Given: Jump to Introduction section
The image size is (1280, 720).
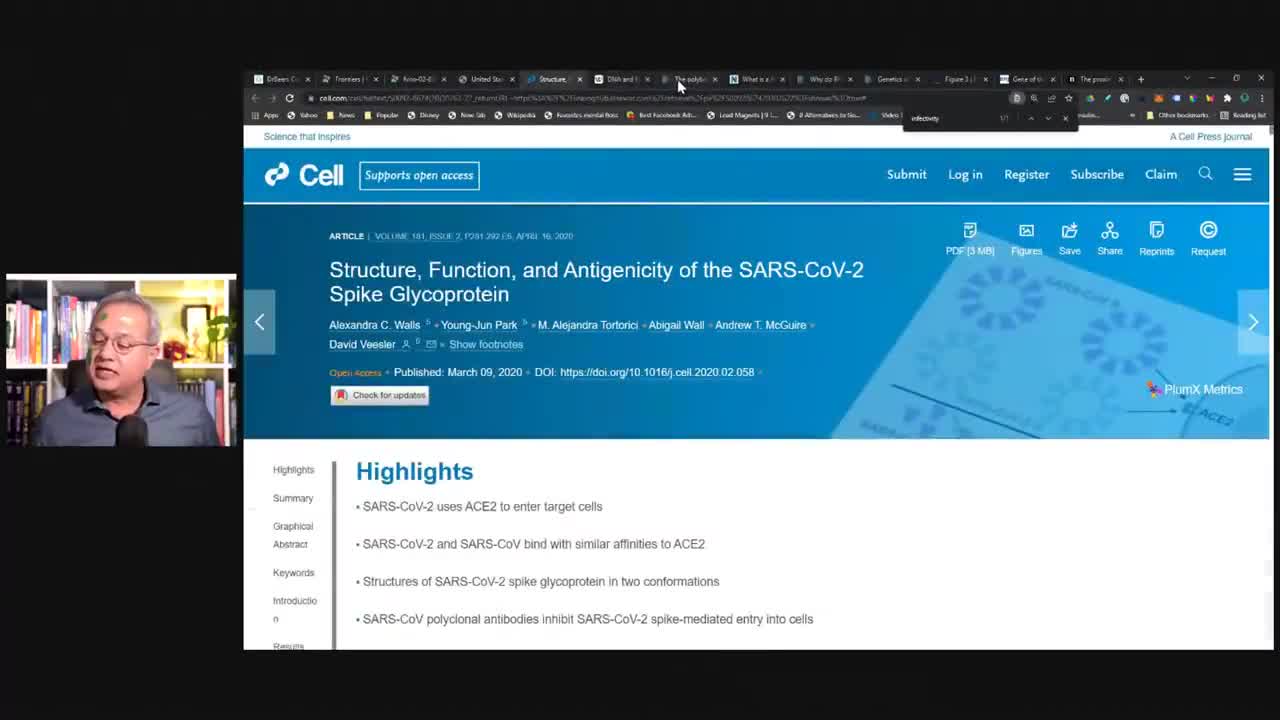Looking at the screenshot, I should [x=295, y=609].
